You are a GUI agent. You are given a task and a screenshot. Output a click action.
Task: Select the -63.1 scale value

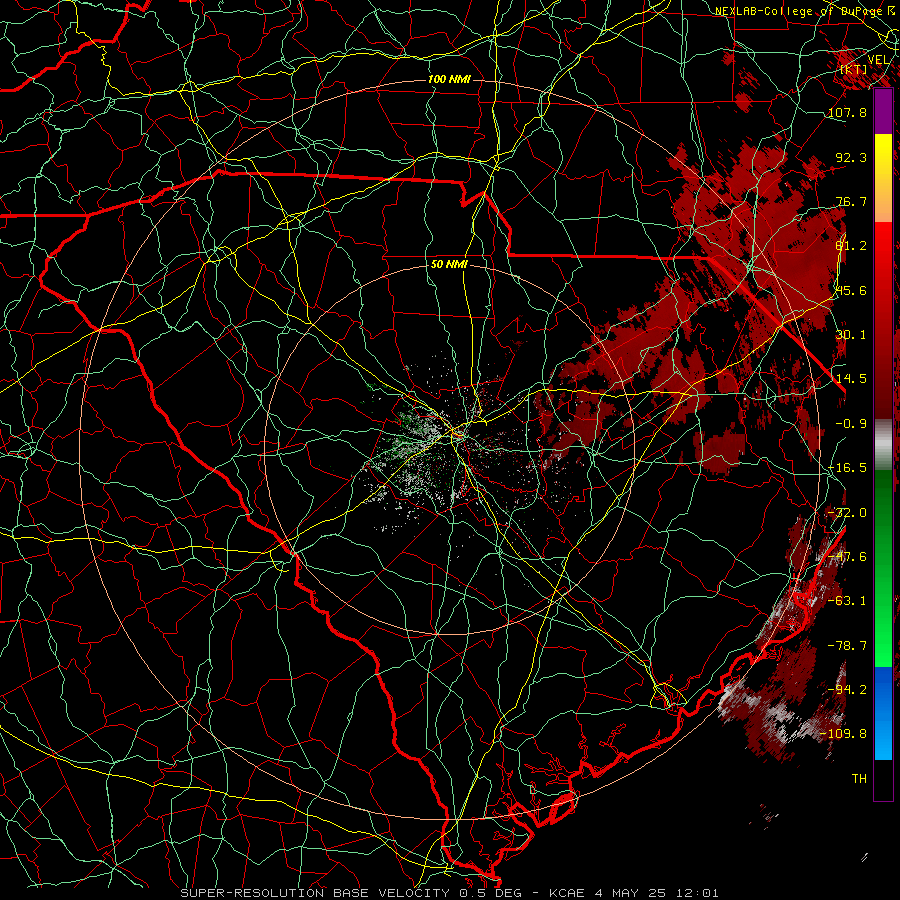coord(847,601)
